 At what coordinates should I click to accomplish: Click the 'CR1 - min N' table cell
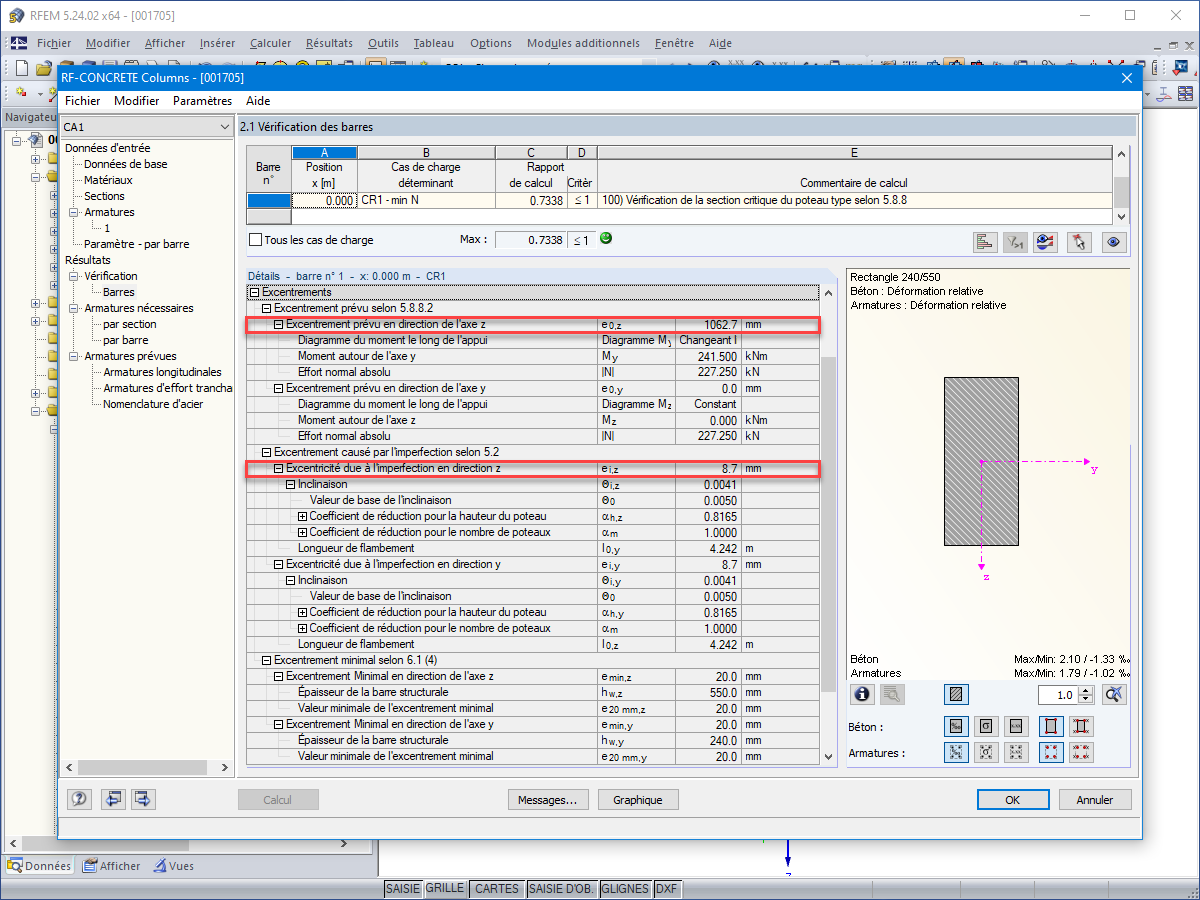point(427,200)
